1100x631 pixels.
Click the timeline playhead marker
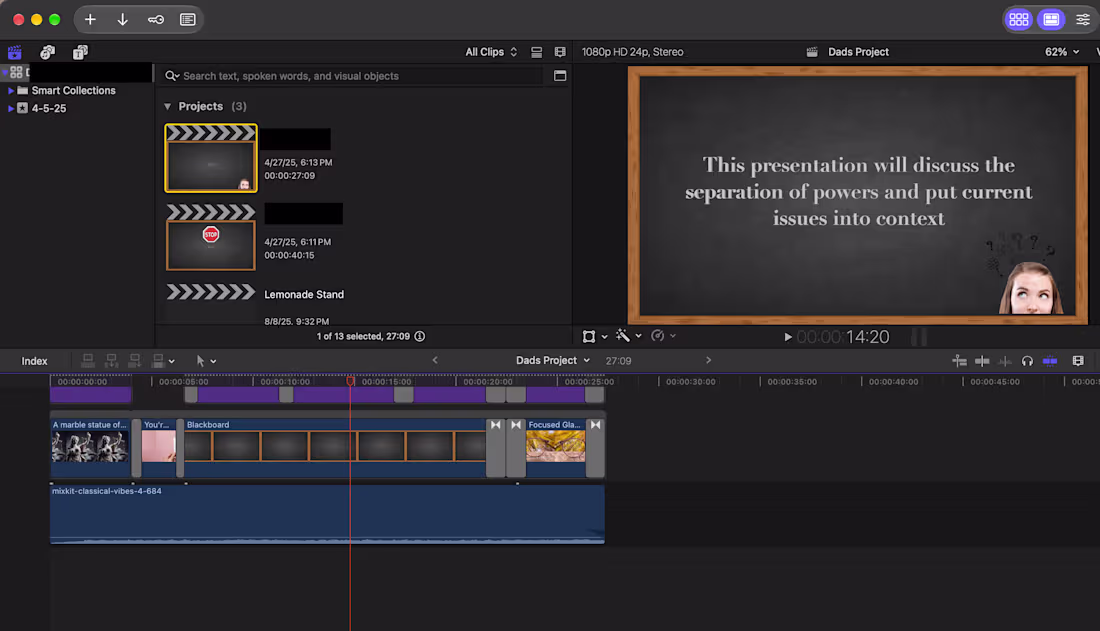350,380
